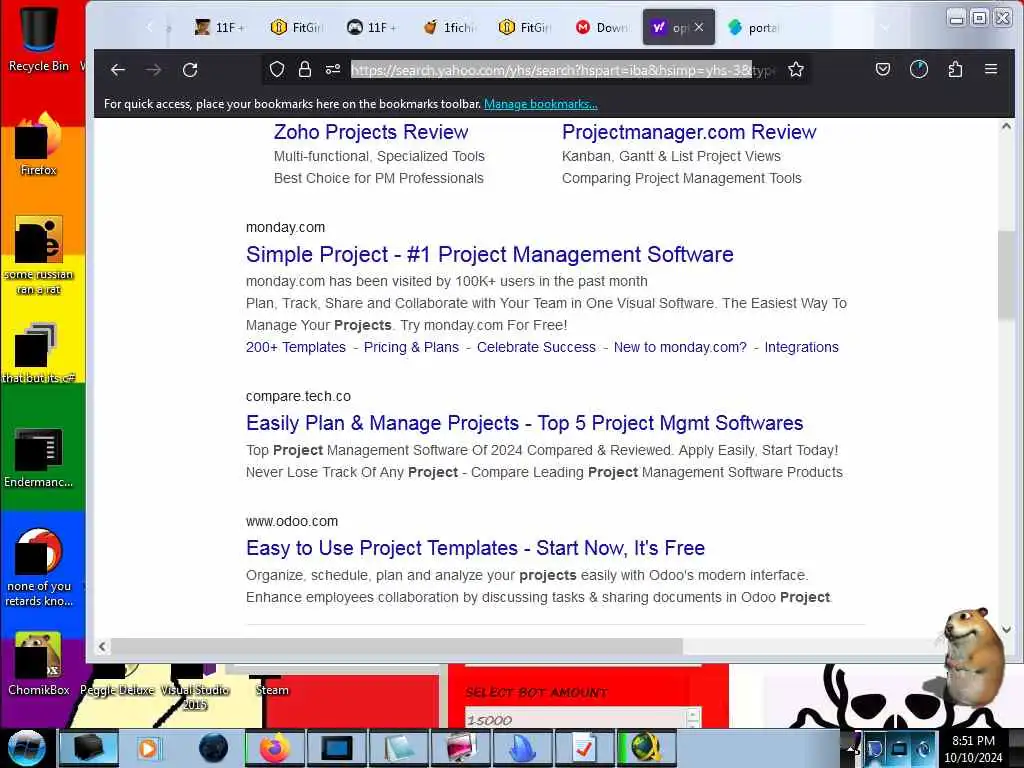Click the horizontal scrollbar thumb
The height and width of the screenshot is (768, 1024).
(396, 647)
